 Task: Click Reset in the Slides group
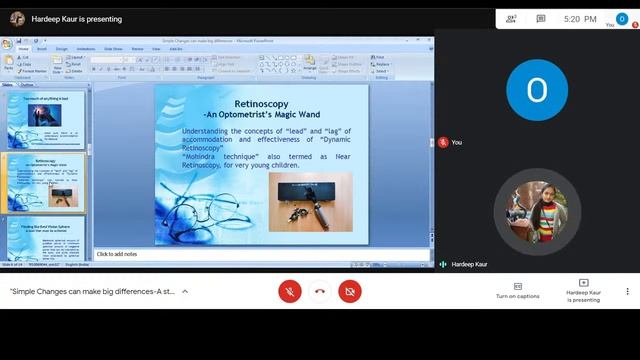[x=73, y=64]
